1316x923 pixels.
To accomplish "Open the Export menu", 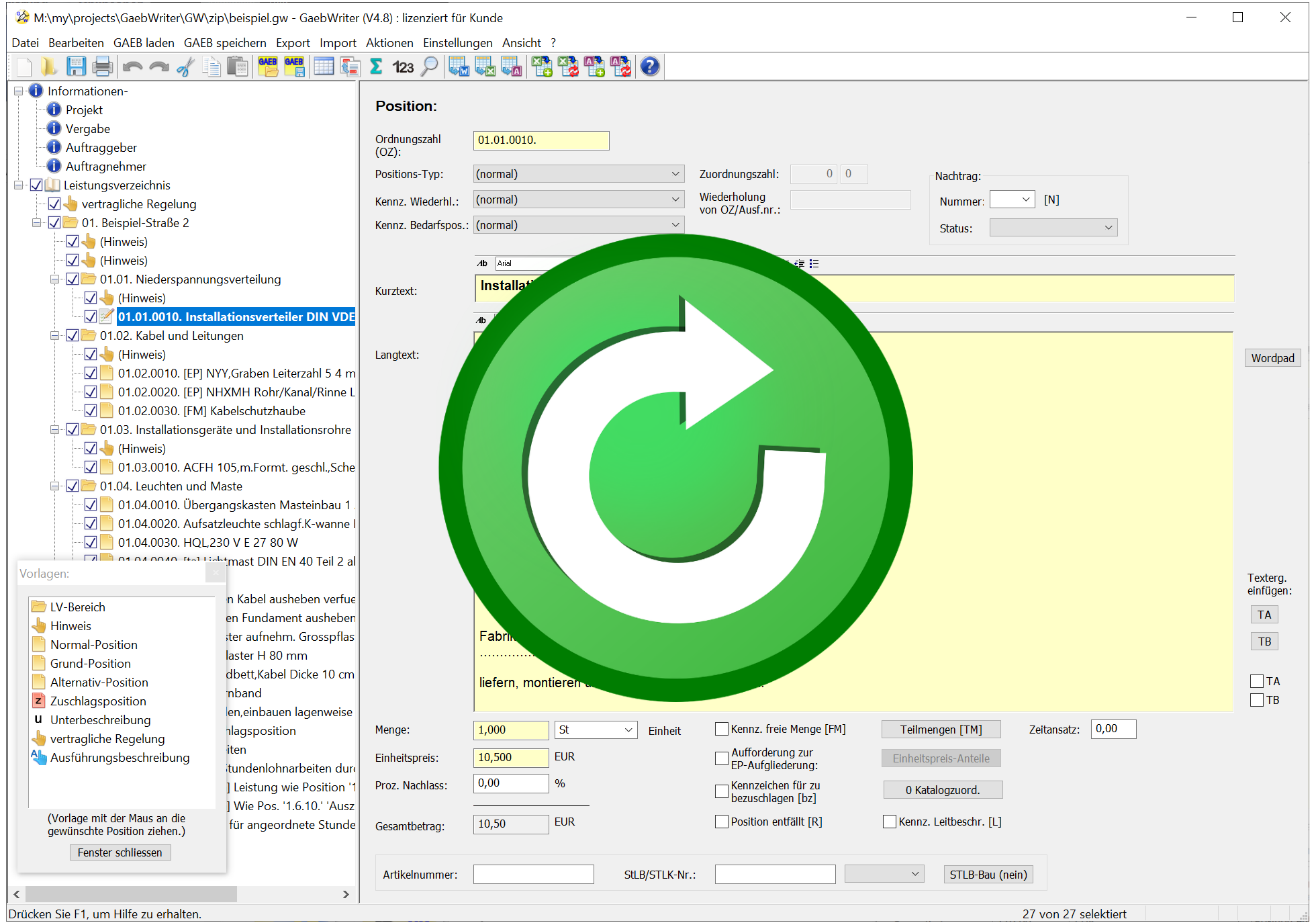I will 293,43.
